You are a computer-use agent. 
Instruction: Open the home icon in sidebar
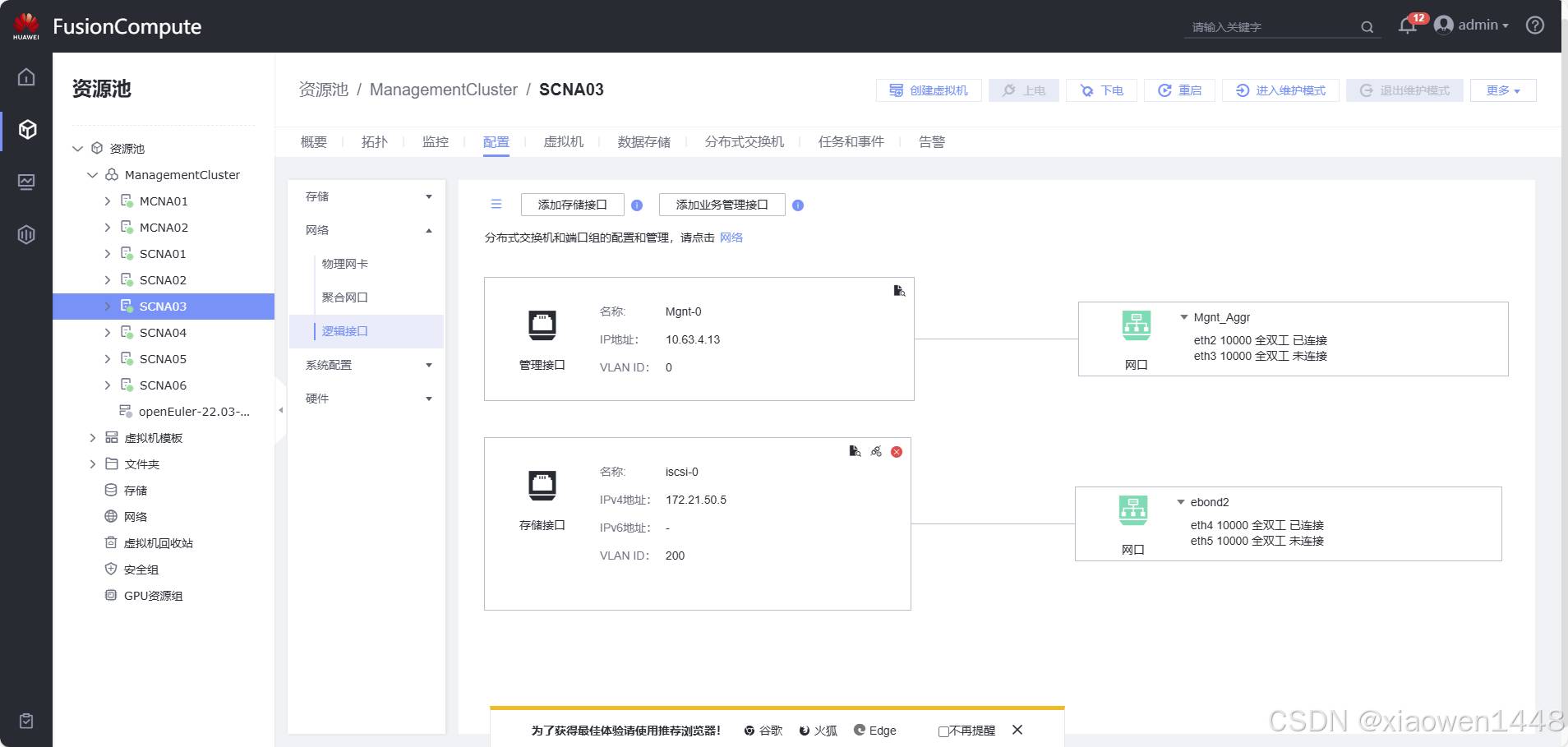(x=26, y=77)
